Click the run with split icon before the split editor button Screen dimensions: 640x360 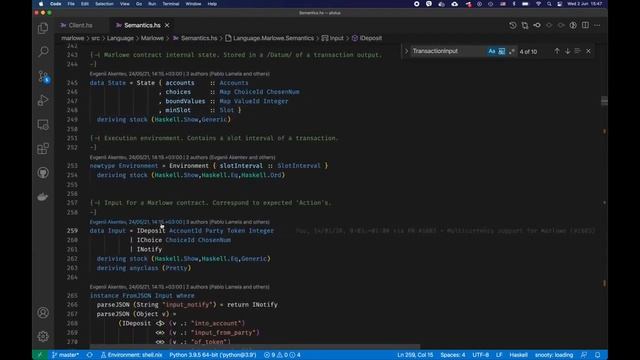pos(573,25)
